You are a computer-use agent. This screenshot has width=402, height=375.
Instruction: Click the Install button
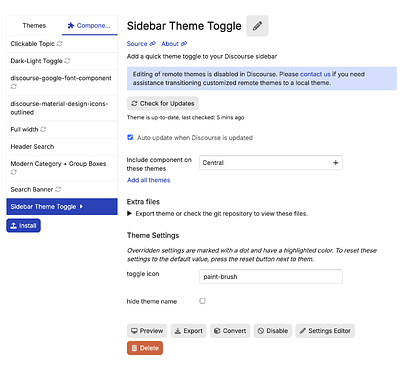(x=23, y=226)
